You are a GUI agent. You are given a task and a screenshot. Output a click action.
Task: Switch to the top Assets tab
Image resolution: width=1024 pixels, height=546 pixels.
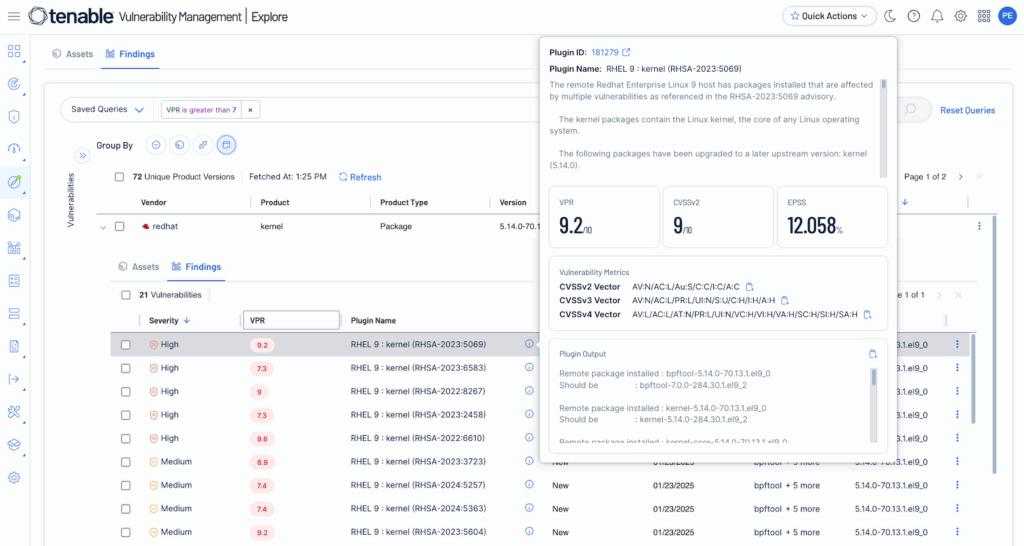click(73, 54)
